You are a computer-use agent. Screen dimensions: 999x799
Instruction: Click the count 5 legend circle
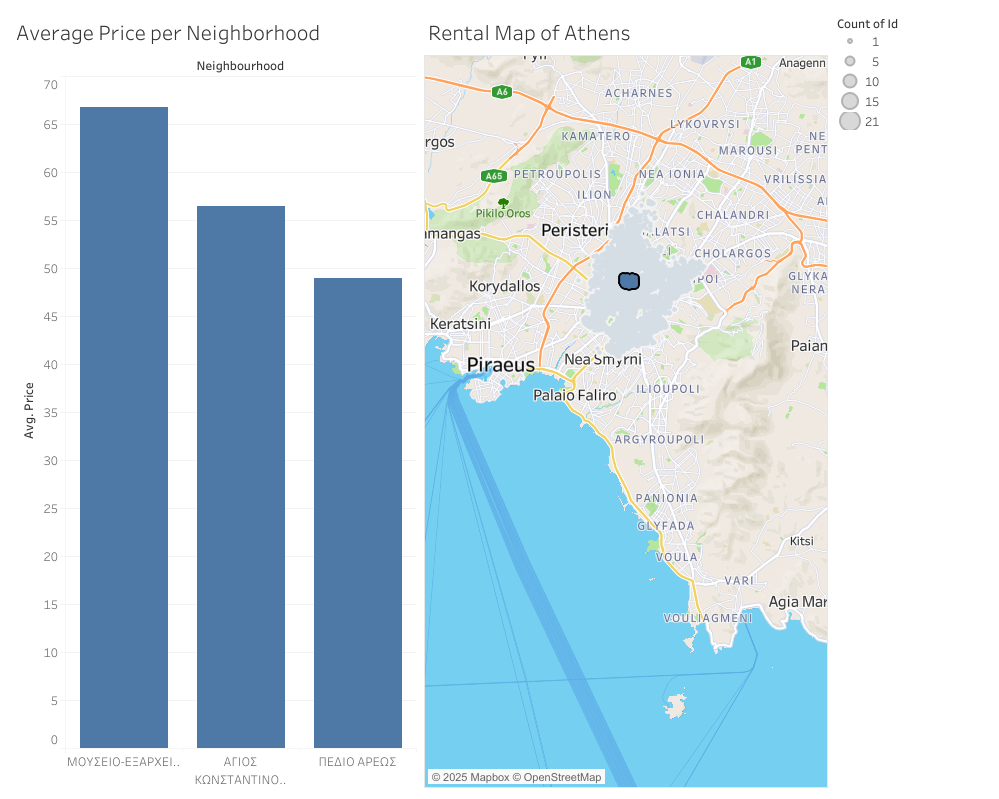point(850,61)
